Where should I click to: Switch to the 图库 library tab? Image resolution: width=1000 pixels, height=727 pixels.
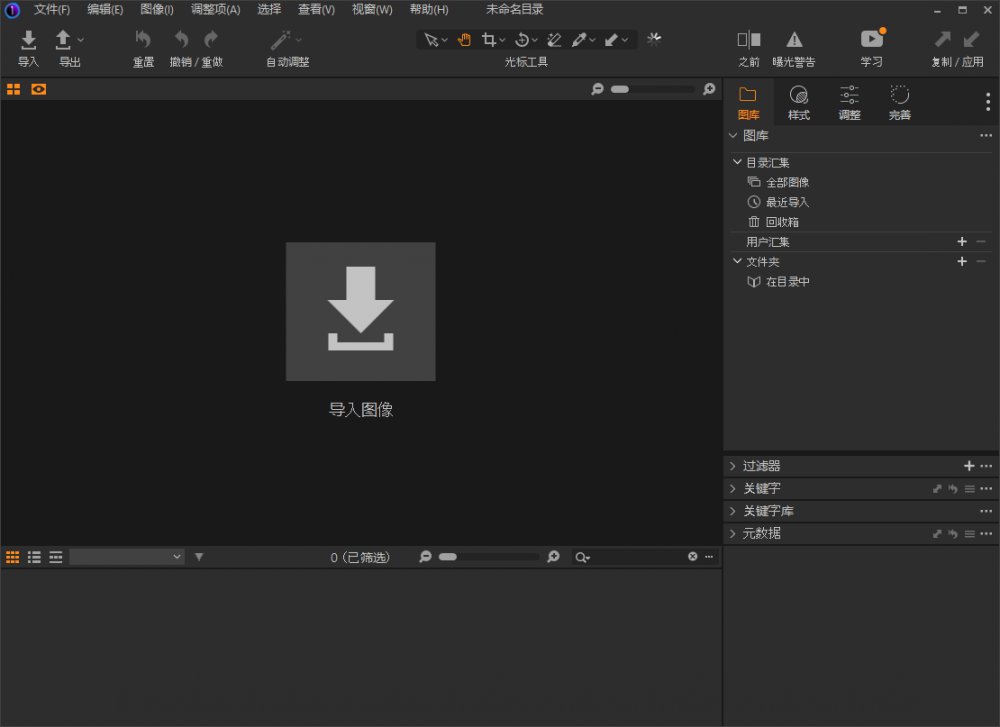click(x=748, y=103)
